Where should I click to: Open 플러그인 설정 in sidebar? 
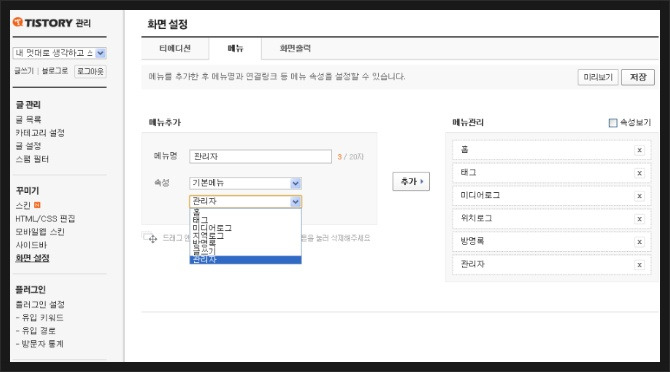[x=40, y=305]
